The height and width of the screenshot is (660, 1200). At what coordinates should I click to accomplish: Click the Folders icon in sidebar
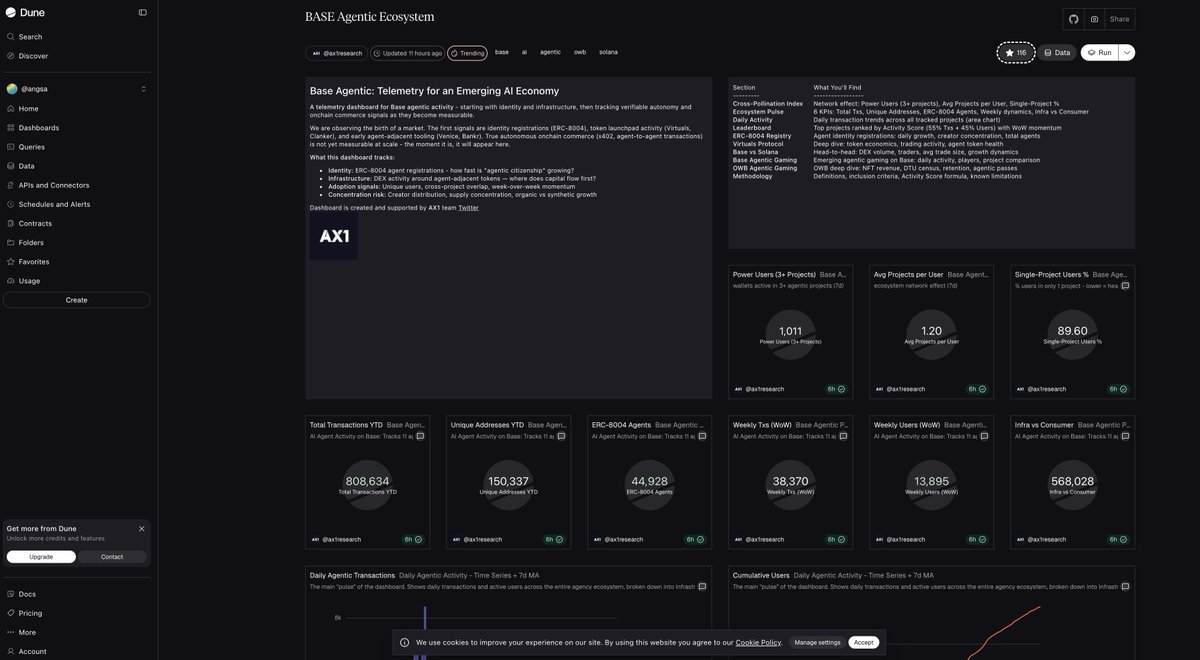click(11, 243)
